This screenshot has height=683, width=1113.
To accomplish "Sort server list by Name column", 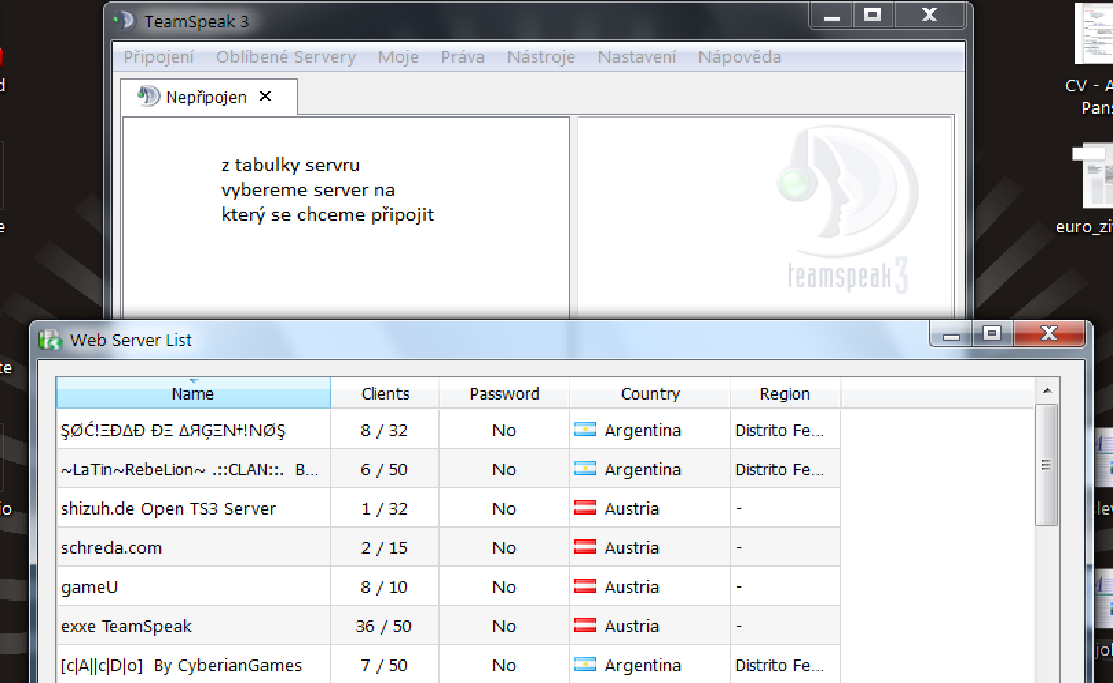I will tap(193, 394).
